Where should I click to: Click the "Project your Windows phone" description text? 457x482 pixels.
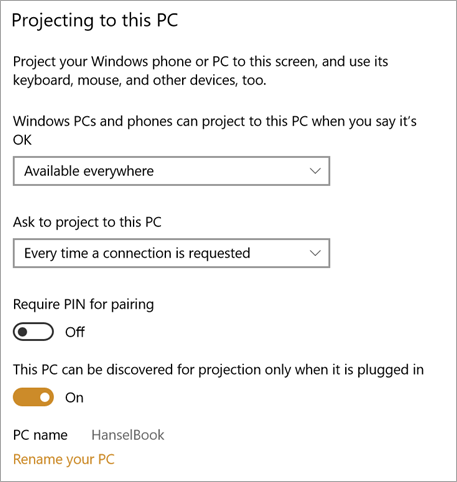[x=200, y=71]
